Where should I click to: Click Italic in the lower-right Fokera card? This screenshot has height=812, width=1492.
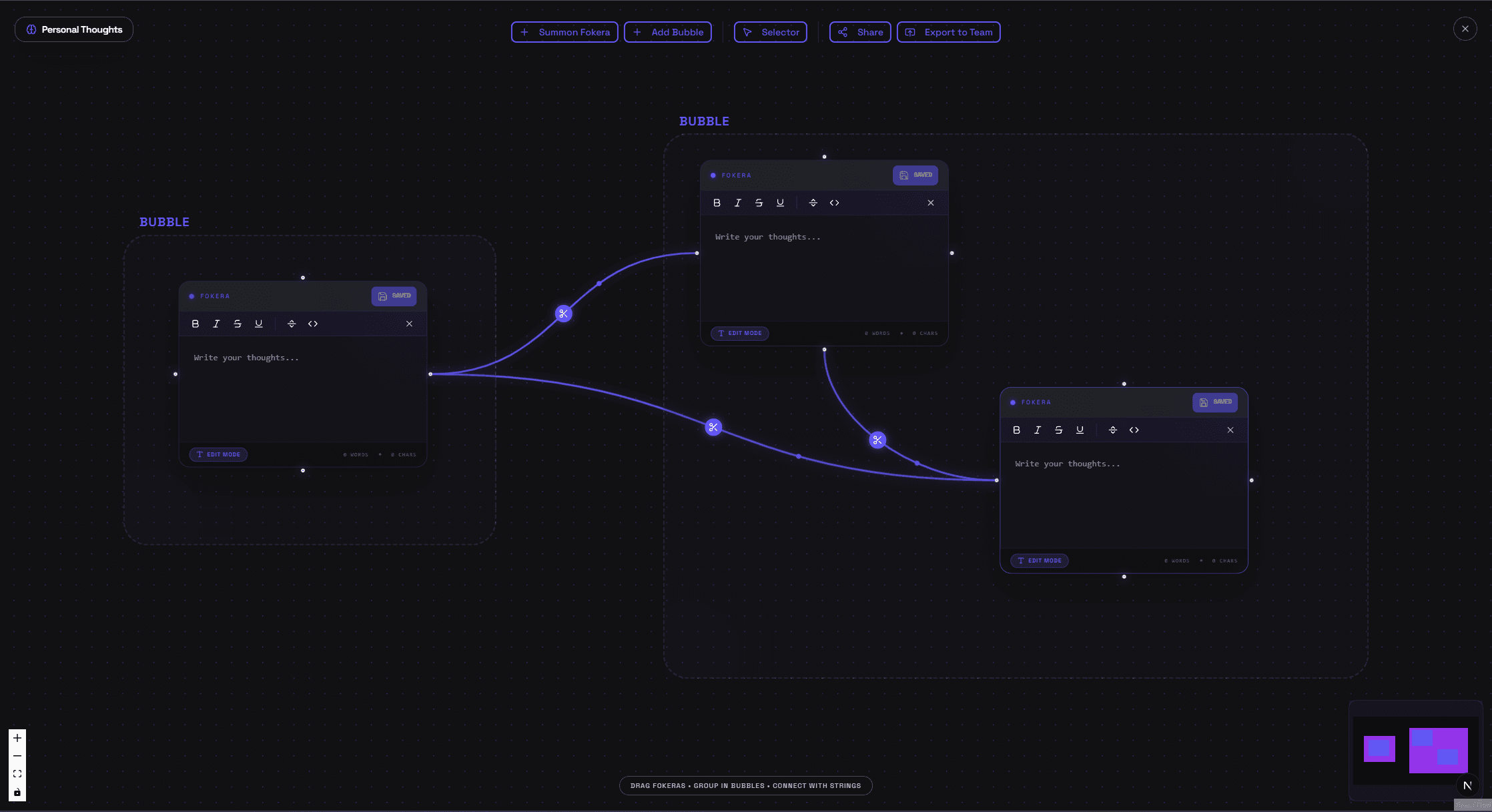click(1038, 430)
